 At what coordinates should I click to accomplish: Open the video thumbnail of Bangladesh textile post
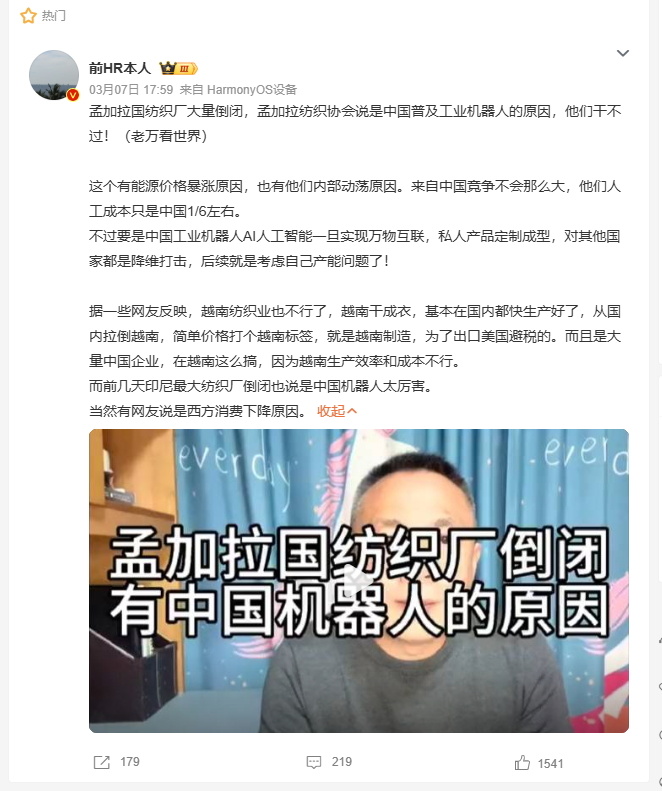click(x=359, y=581)
